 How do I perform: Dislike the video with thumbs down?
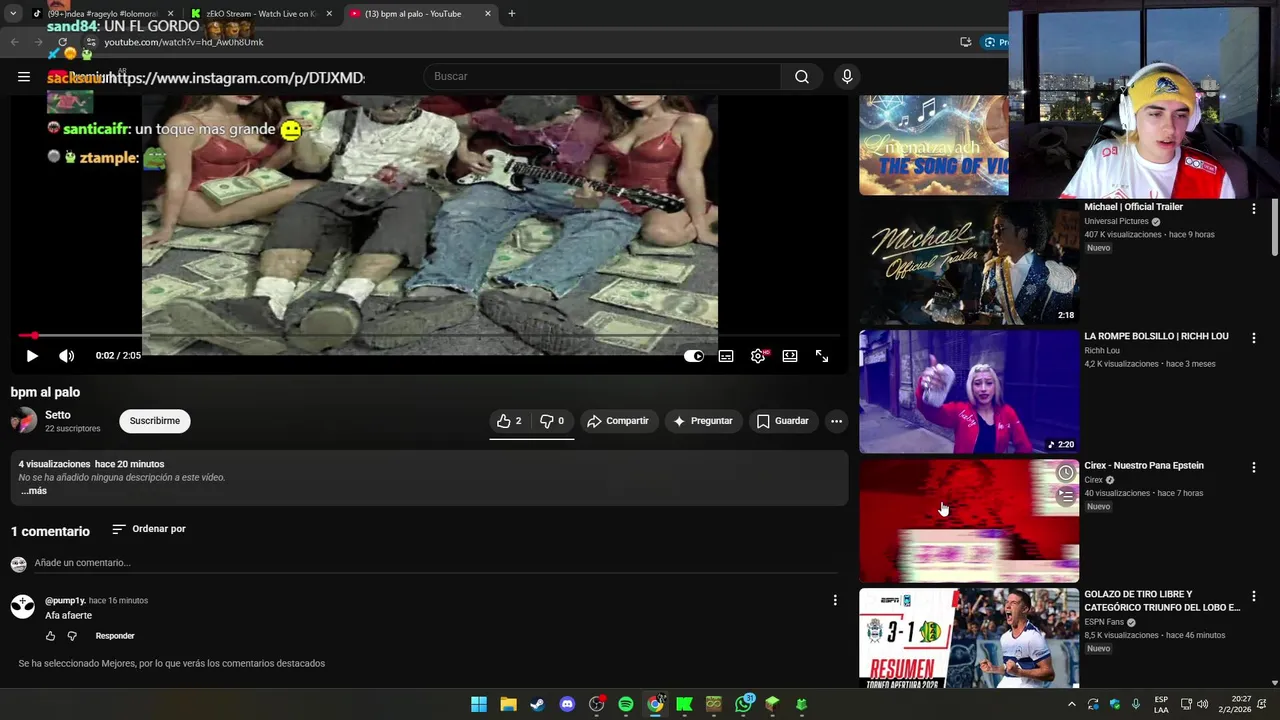click(x=552, y=421)
